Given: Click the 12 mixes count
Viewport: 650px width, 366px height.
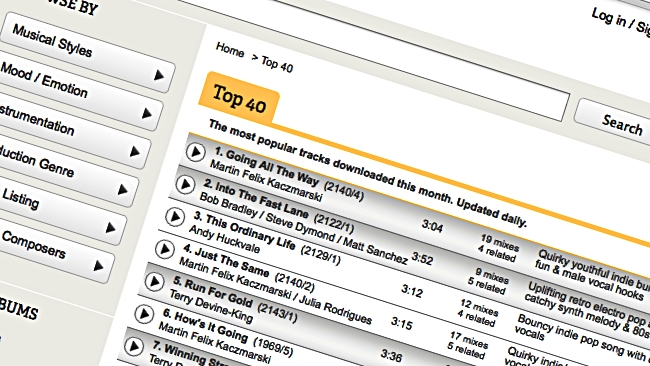Looking at the screenshot, I should point(479,308).
